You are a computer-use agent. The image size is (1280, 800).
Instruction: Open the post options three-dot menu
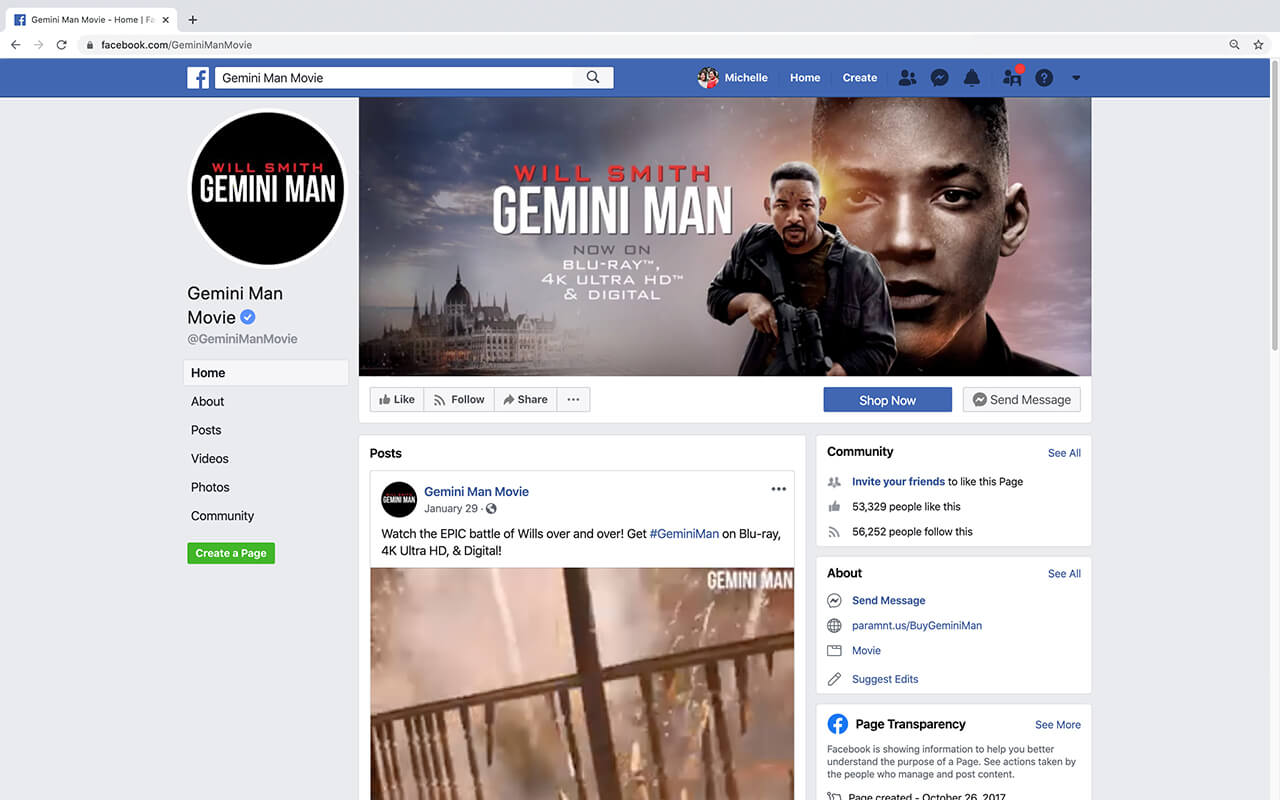779,489
